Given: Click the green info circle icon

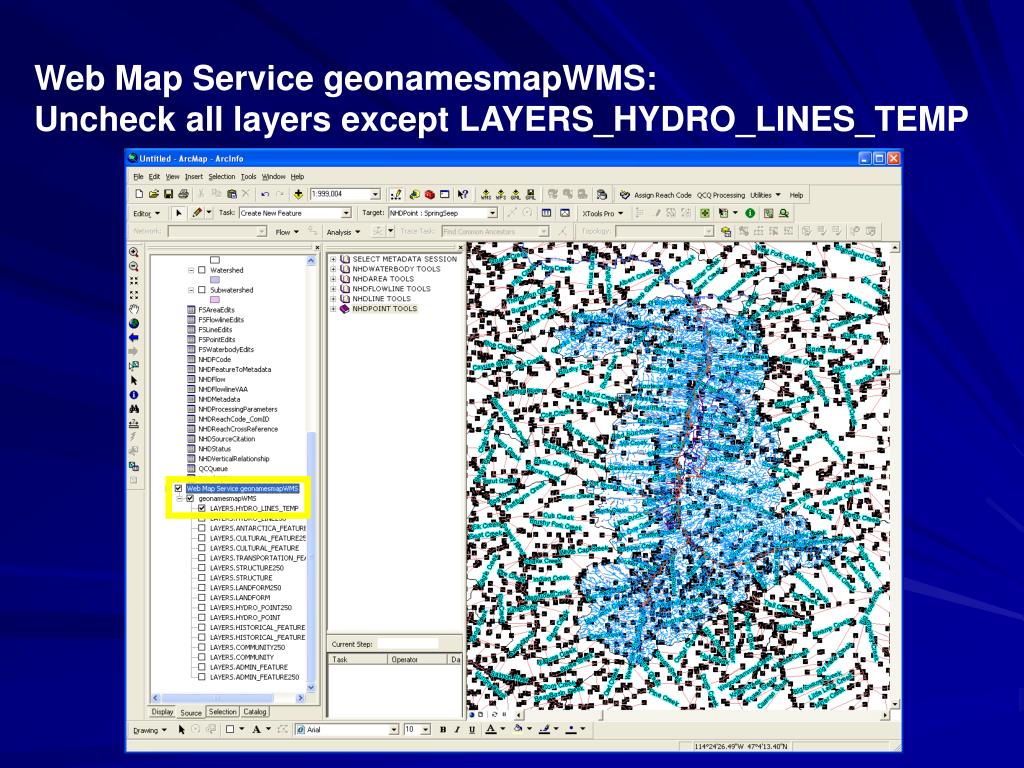Looking at the screenshot, I should pos(750,213).
